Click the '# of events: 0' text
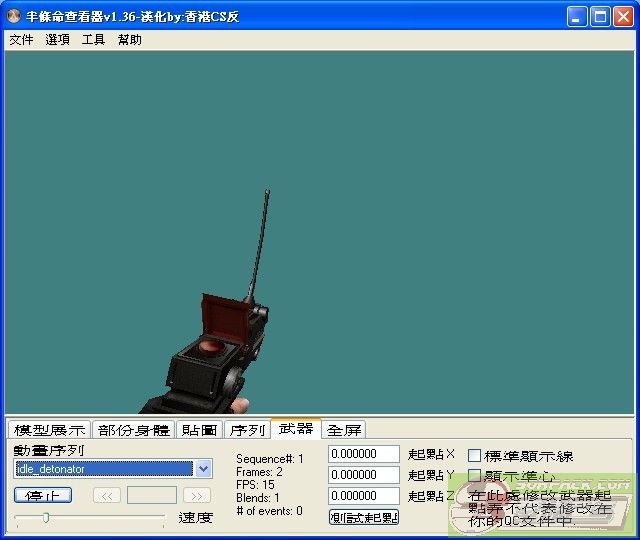640x540 pixels. point(269,511)
